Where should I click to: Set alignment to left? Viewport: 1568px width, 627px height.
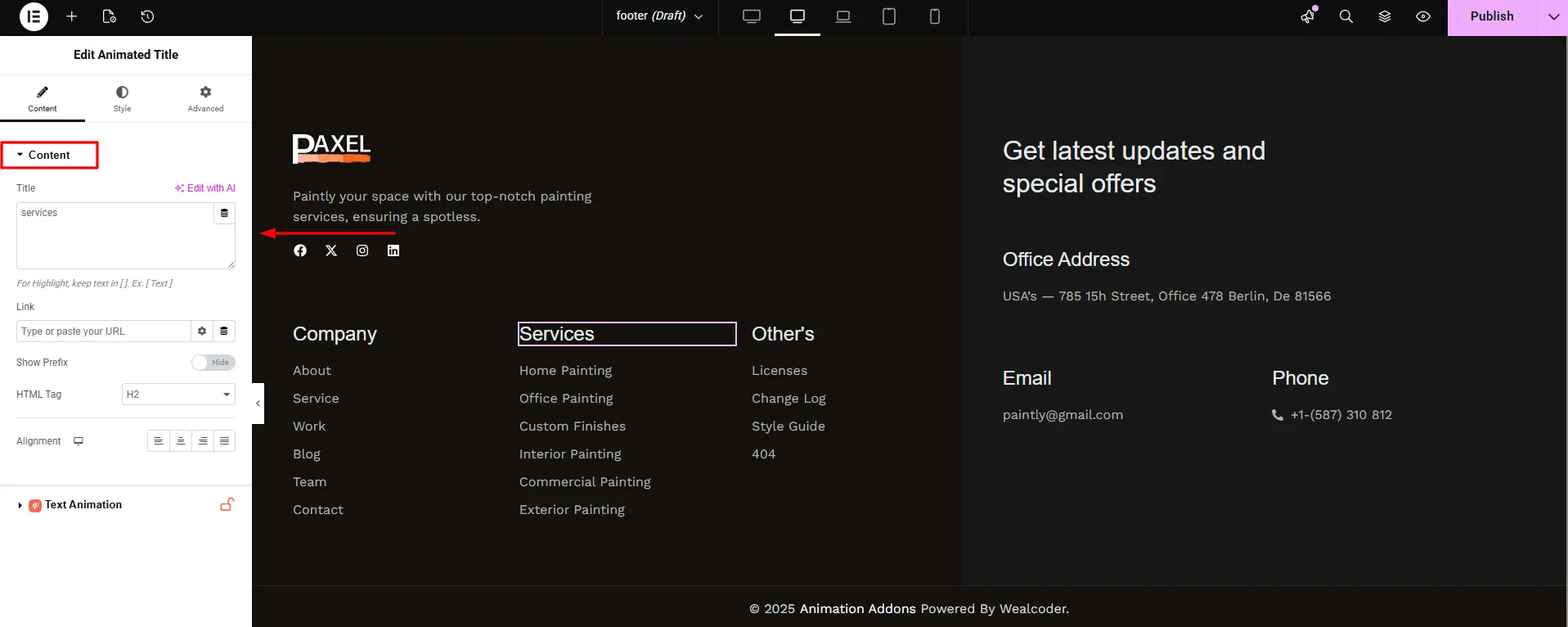click(159, 441)
